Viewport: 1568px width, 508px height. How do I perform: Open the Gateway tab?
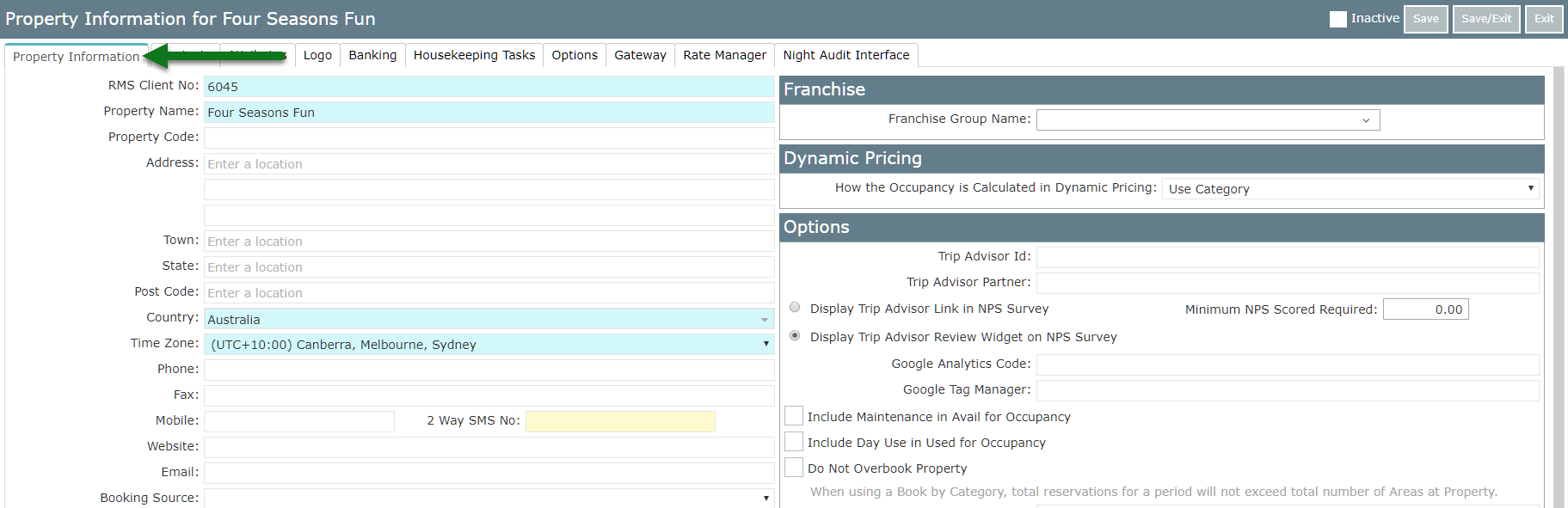640,55
